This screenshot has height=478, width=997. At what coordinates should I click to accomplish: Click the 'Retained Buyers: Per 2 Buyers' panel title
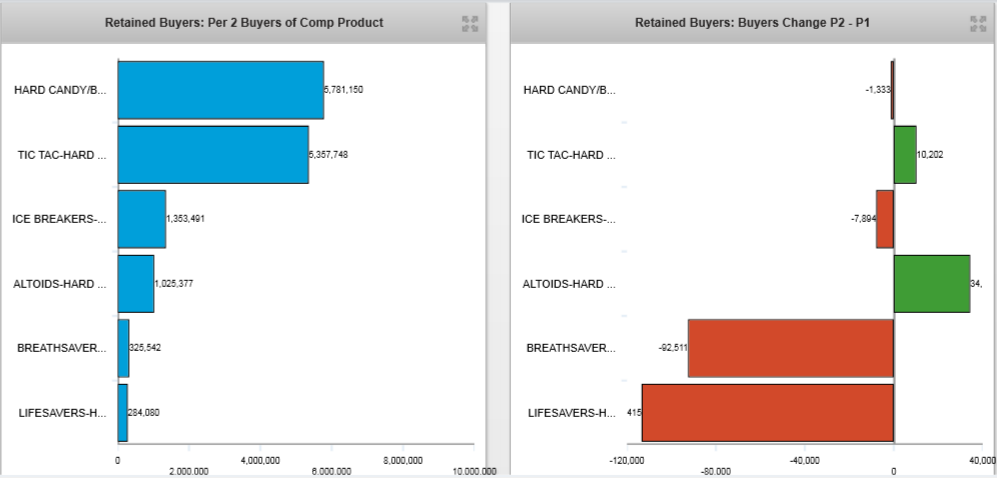point(244,23)
